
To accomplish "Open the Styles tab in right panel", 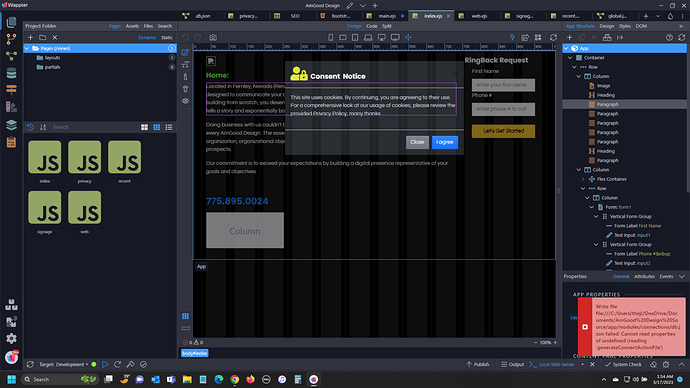I will click(624, 26).
